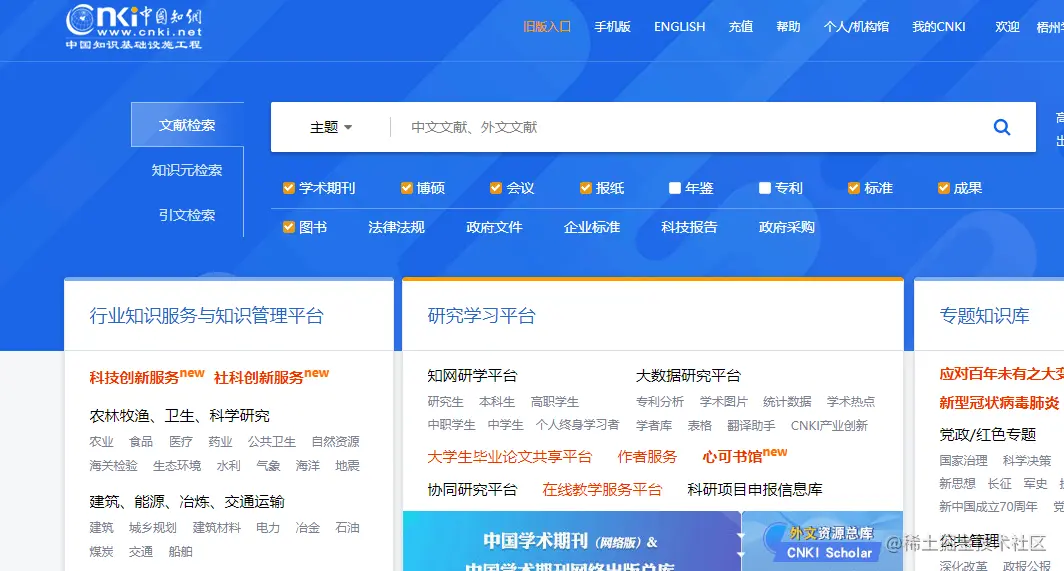Click the CNKI logo

point(134,26)
